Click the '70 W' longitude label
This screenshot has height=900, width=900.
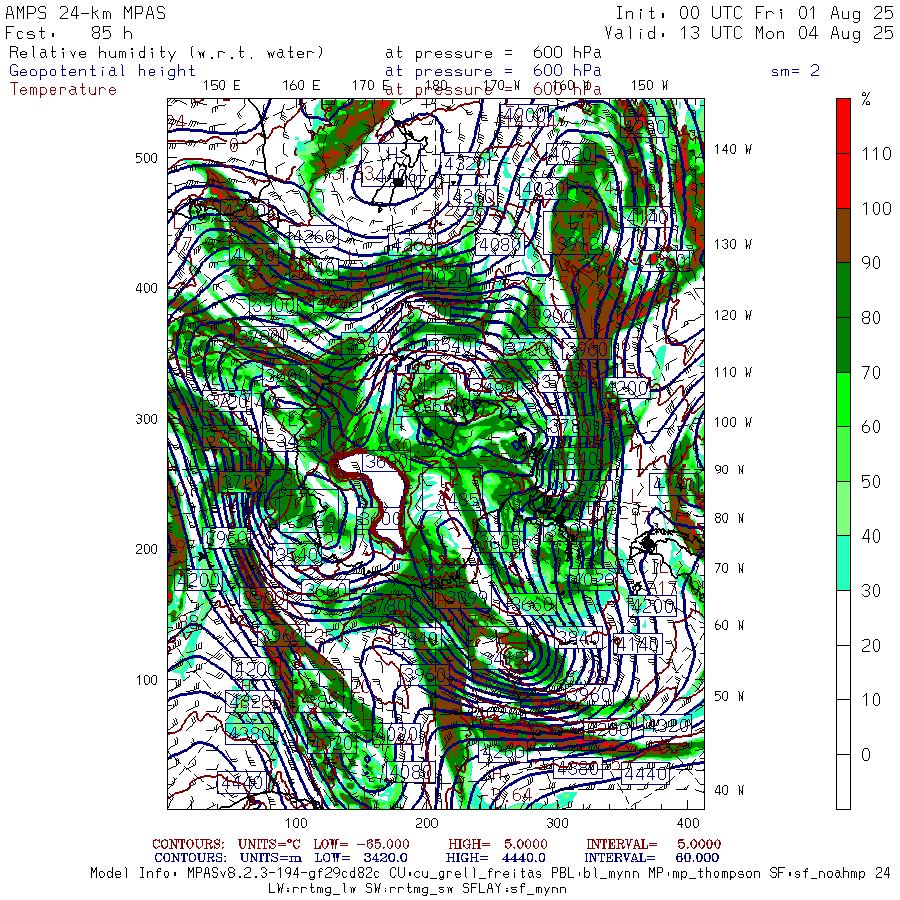point(729,568)
